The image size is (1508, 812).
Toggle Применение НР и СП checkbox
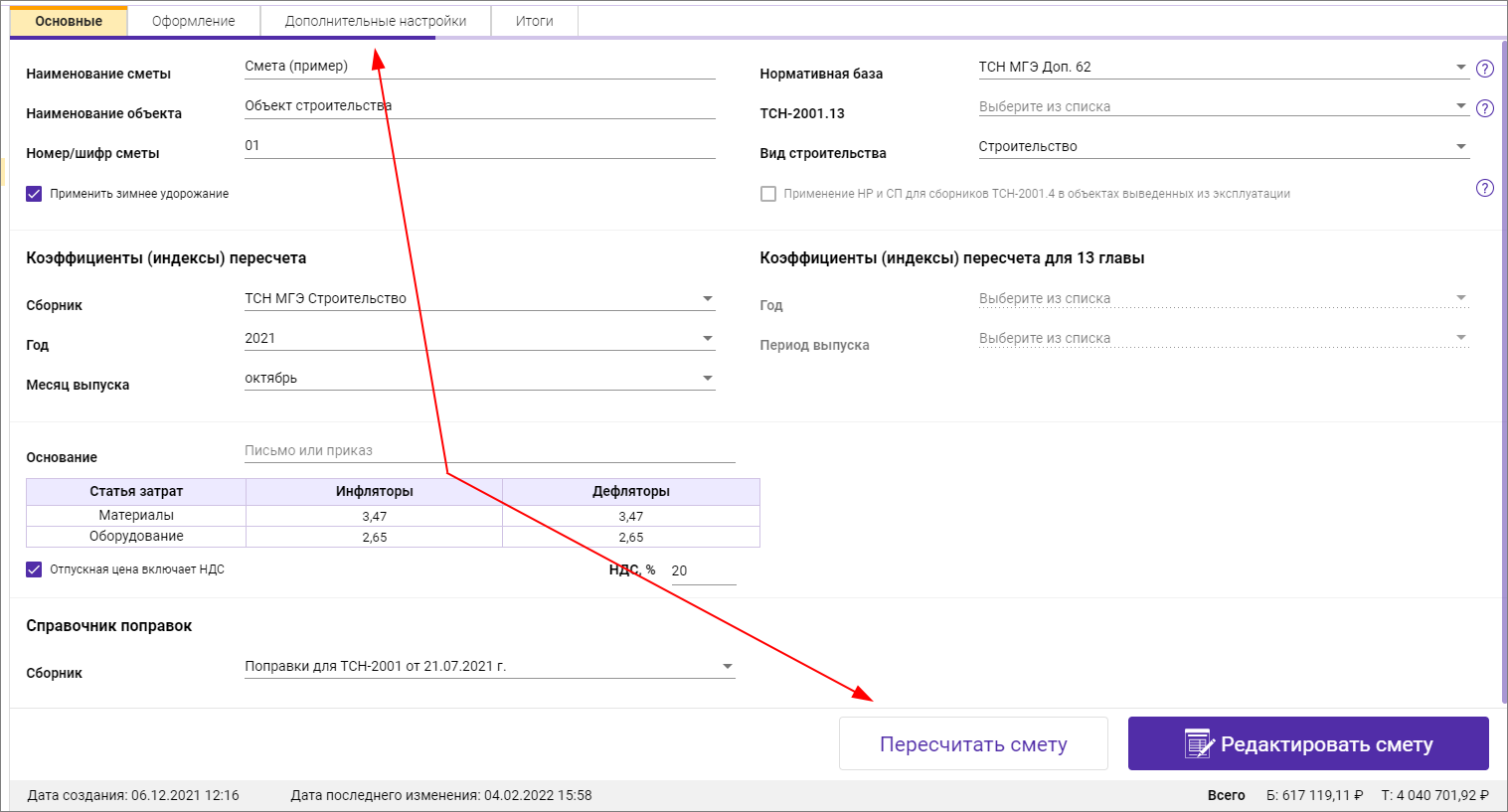pyautogui.click(x=767, y=194)
